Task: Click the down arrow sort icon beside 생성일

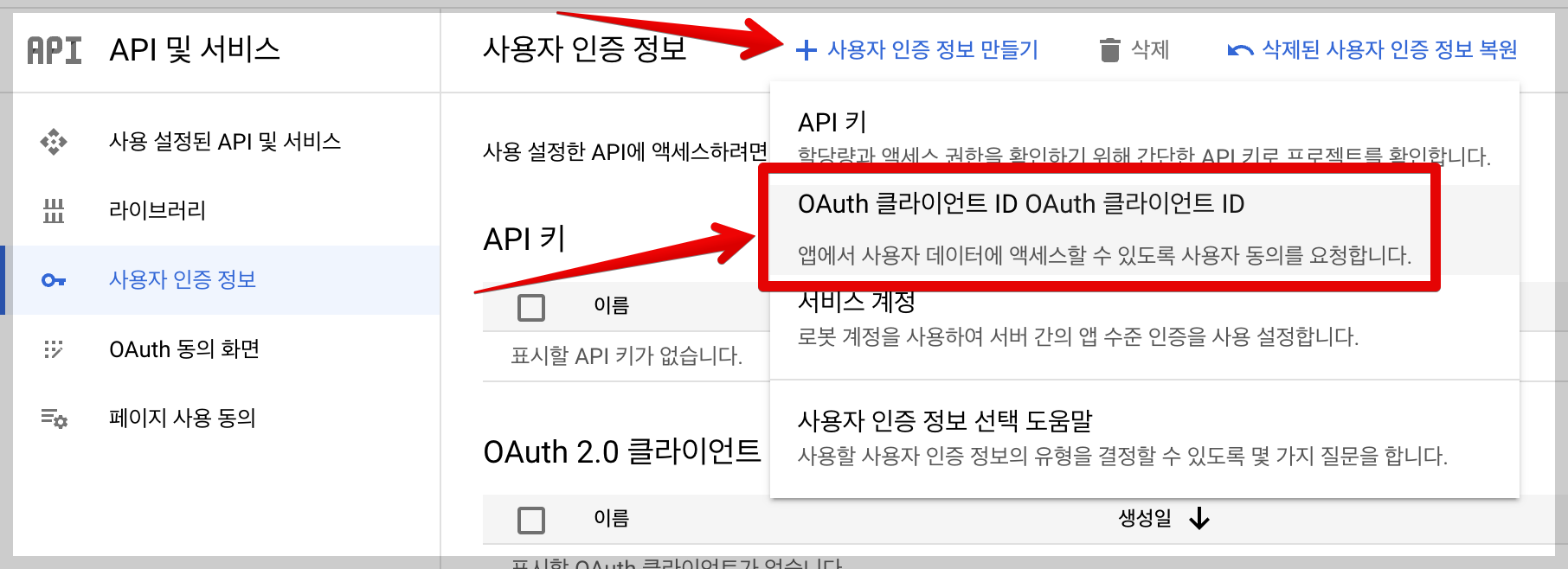Action: 1199,519
